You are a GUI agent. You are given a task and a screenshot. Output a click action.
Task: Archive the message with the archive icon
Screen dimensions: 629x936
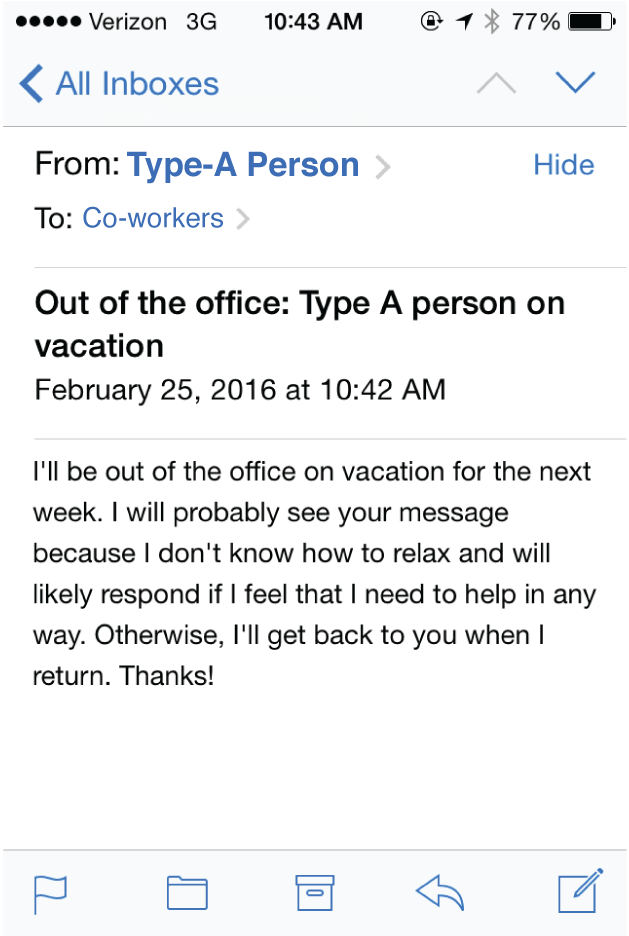[314, 893]
